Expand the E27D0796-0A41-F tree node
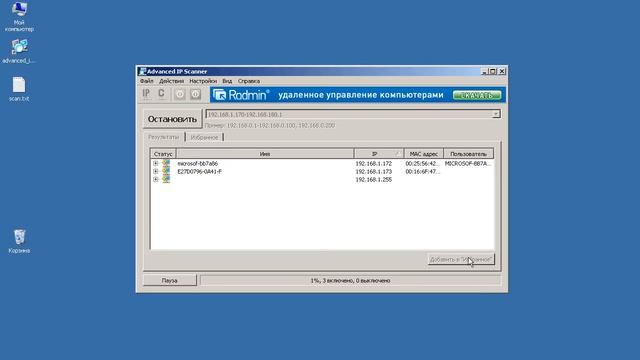 pyautogui.click(x=156, y=171)
